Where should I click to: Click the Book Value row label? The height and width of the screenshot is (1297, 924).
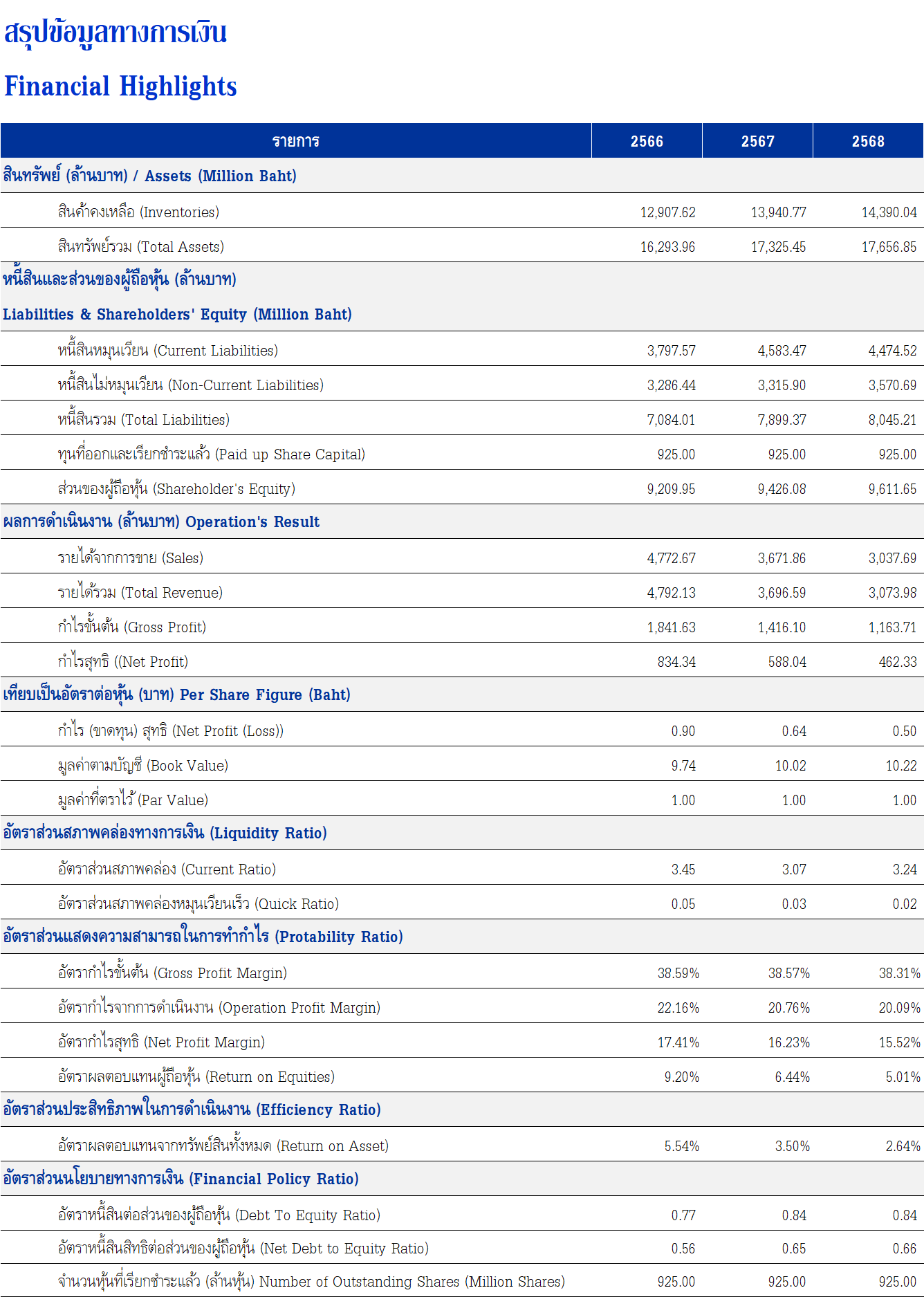[x=143, y=766]
